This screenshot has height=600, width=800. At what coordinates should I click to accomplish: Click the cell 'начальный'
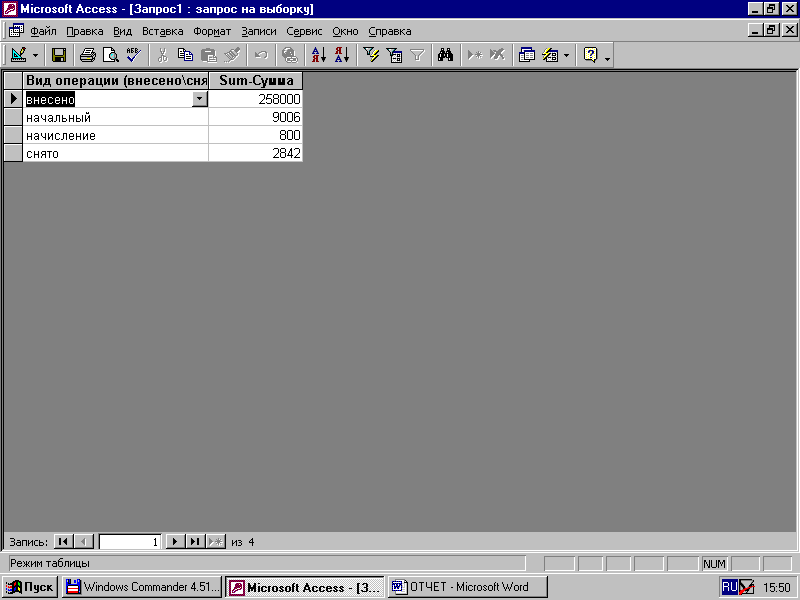point(115,117)
